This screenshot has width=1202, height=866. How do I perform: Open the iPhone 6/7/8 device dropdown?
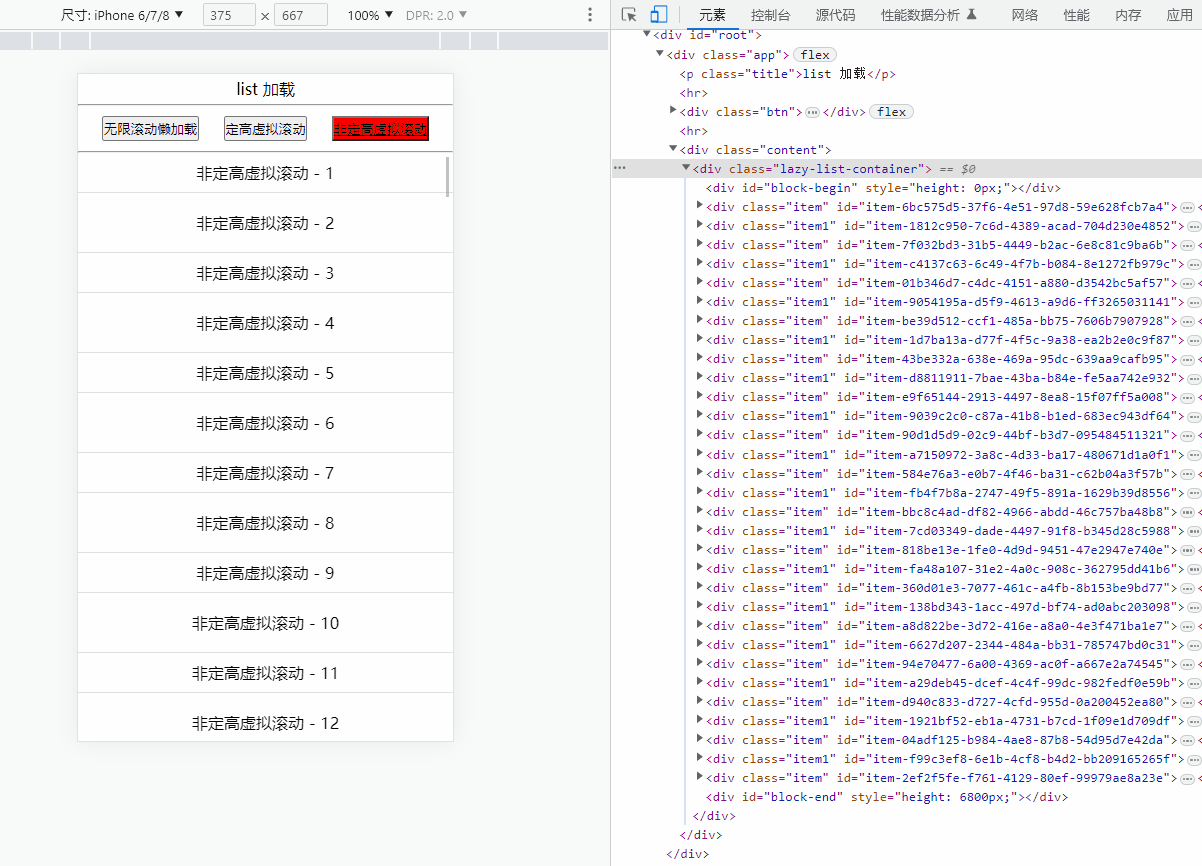point(122,15)
